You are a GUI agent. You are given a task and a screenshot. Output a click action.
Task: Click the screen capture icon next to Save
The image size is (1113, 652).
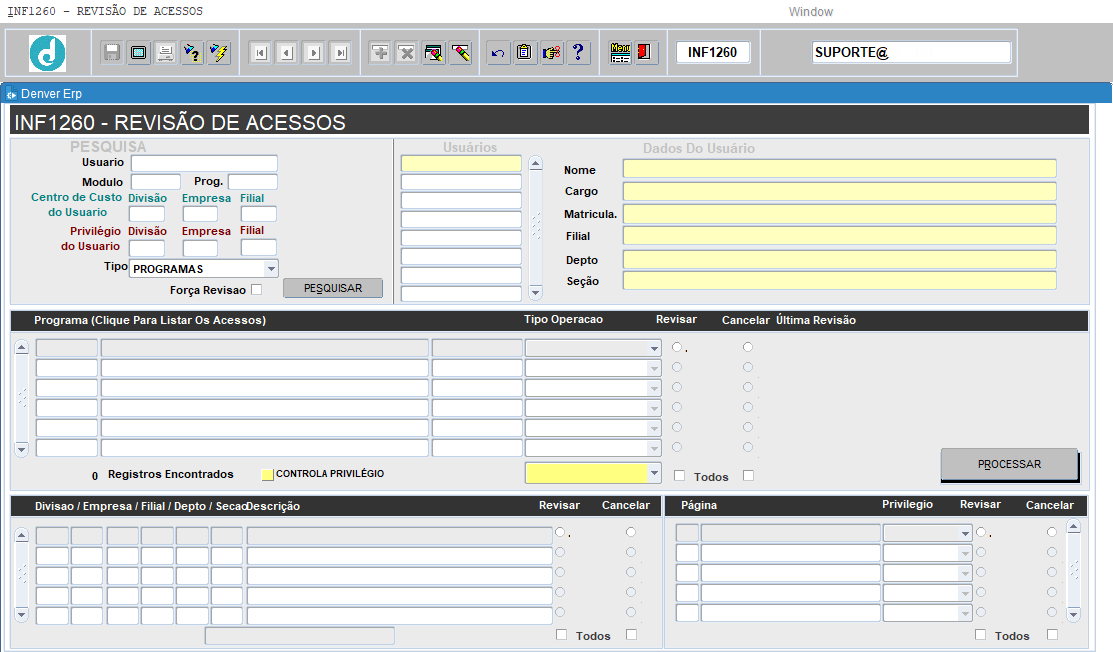pyautogui.click(x=138, y=53)
